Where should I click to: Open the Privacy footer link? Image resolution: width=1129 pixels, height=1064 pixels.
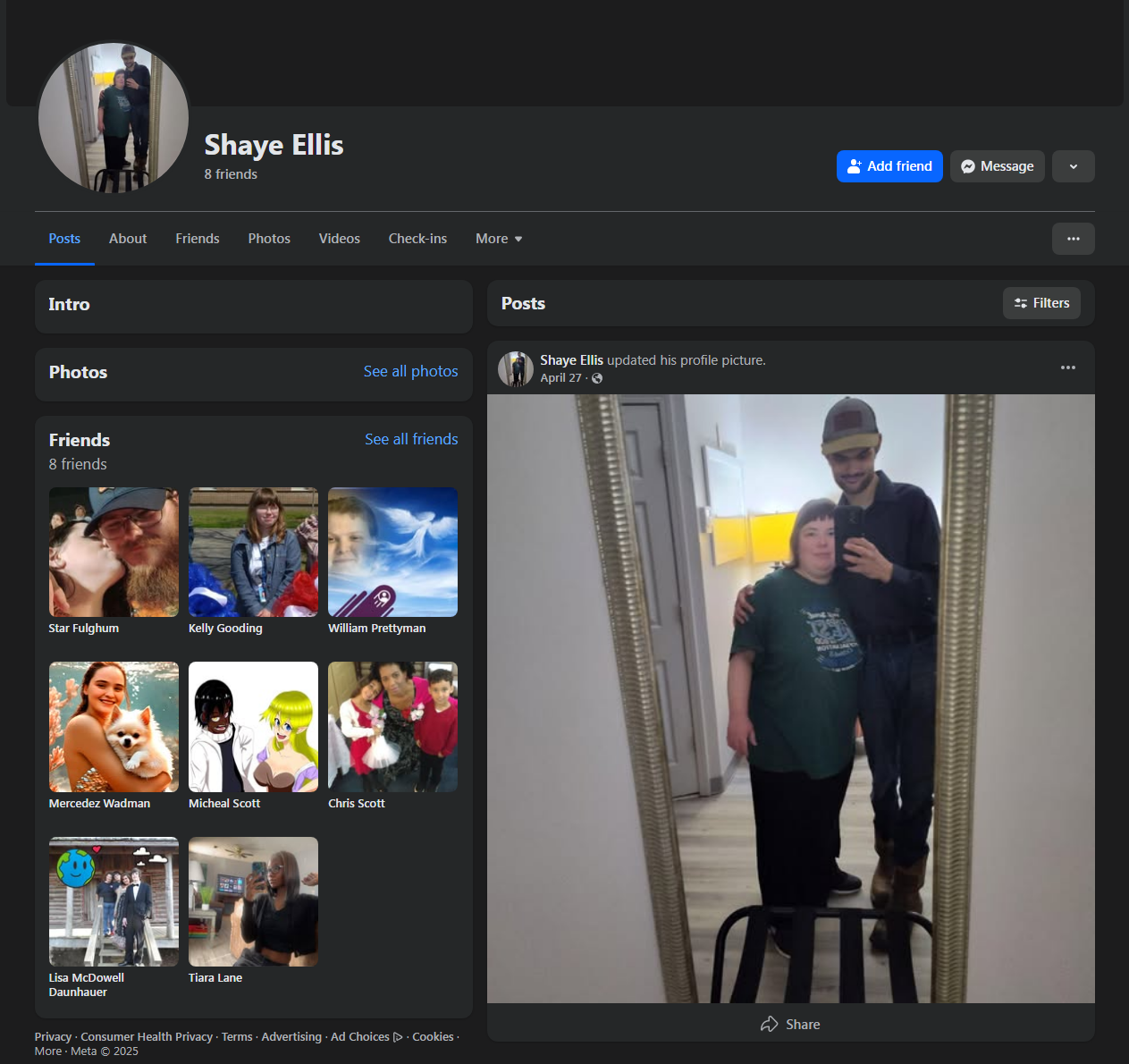(53, 1037)
